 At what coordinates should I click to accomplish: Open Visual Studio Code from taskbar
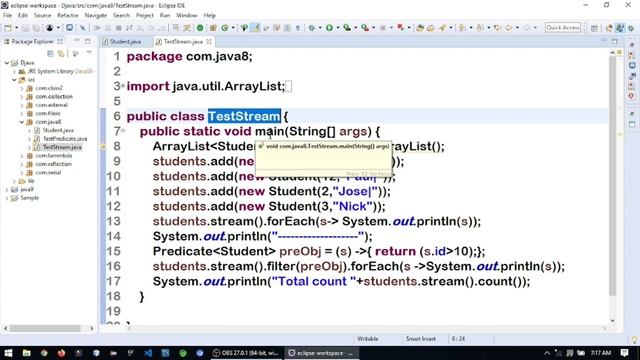148,353
